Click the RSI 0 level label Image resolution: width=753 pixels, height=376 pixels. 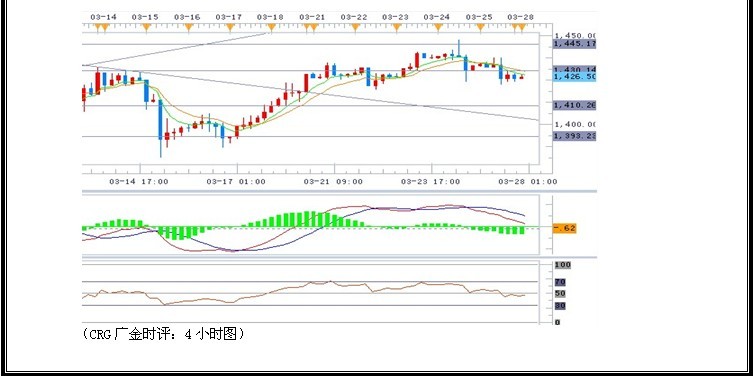point(558,322)
